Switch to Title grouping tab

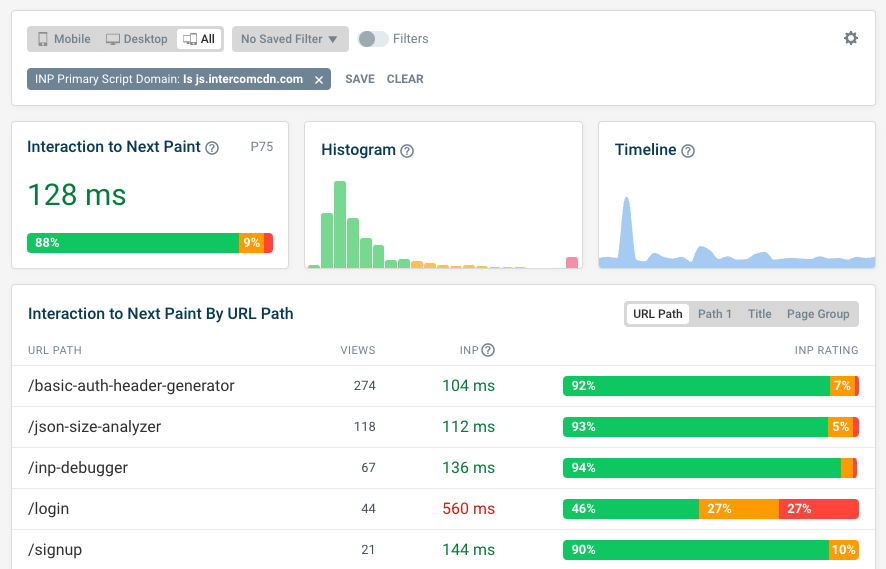pyautogui.click(x=759, y=314)
